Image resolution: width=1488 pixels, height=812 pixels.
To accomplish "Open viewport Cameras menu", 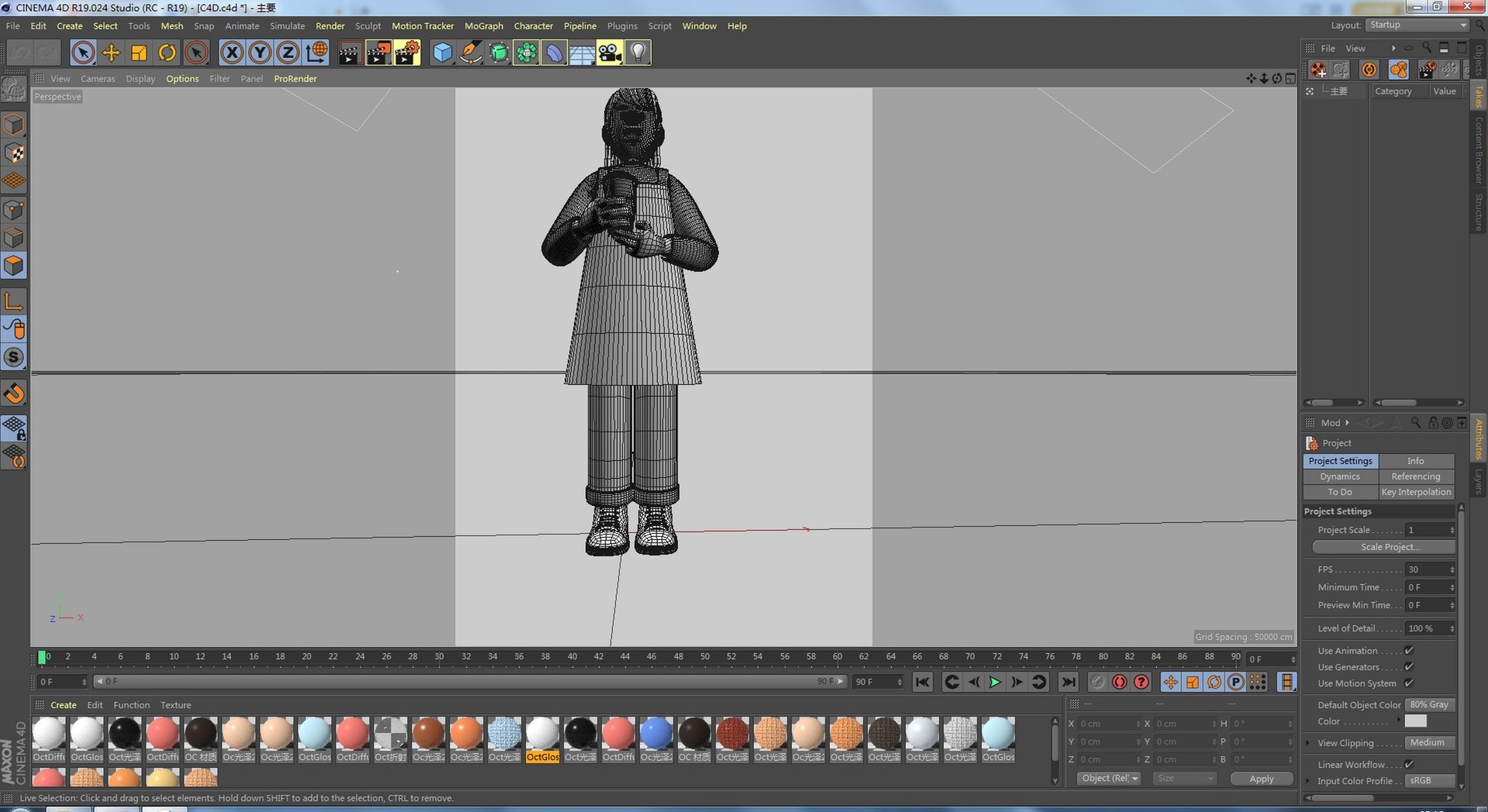I will (98, 79).
